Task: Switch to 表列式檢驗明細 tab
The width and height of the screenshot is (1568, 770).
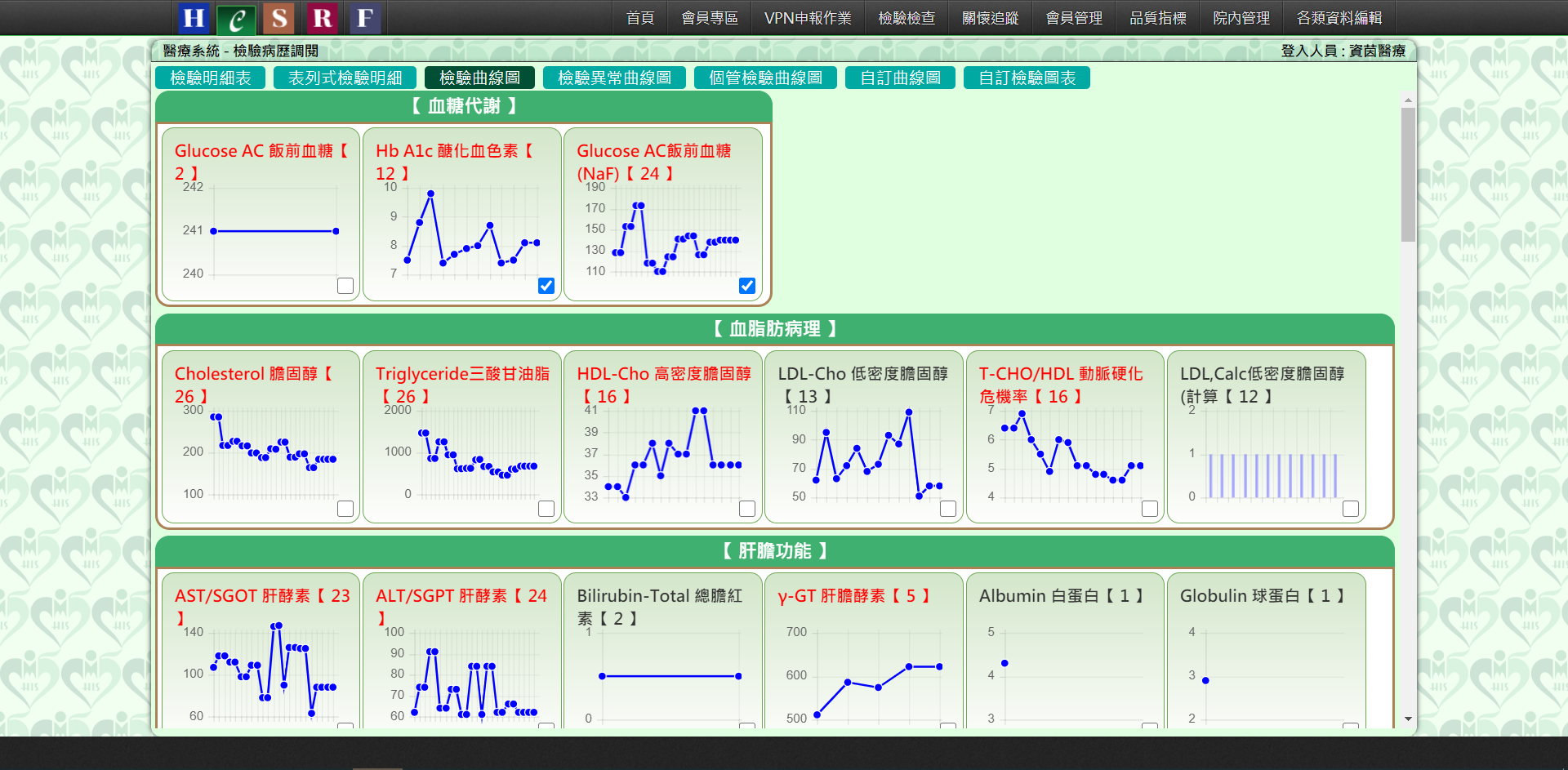Action: 345,78
